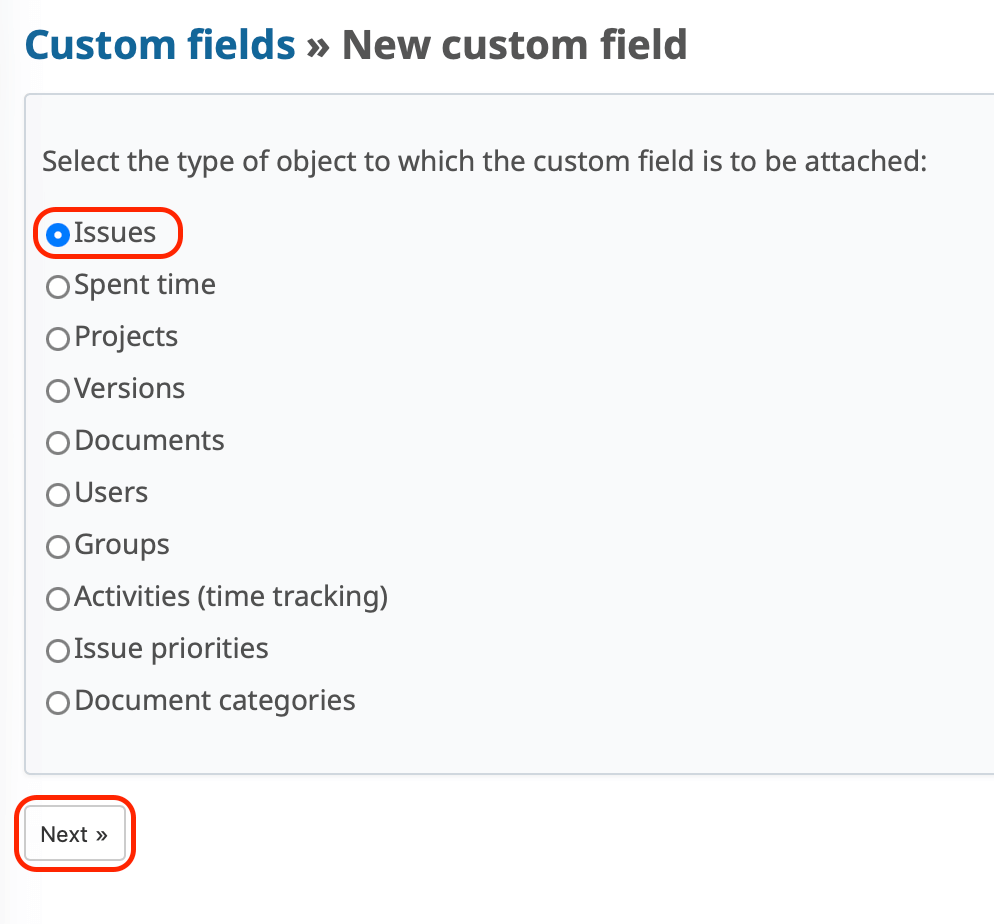Open the Custom fields breadcrumb link

click(160, 45)
